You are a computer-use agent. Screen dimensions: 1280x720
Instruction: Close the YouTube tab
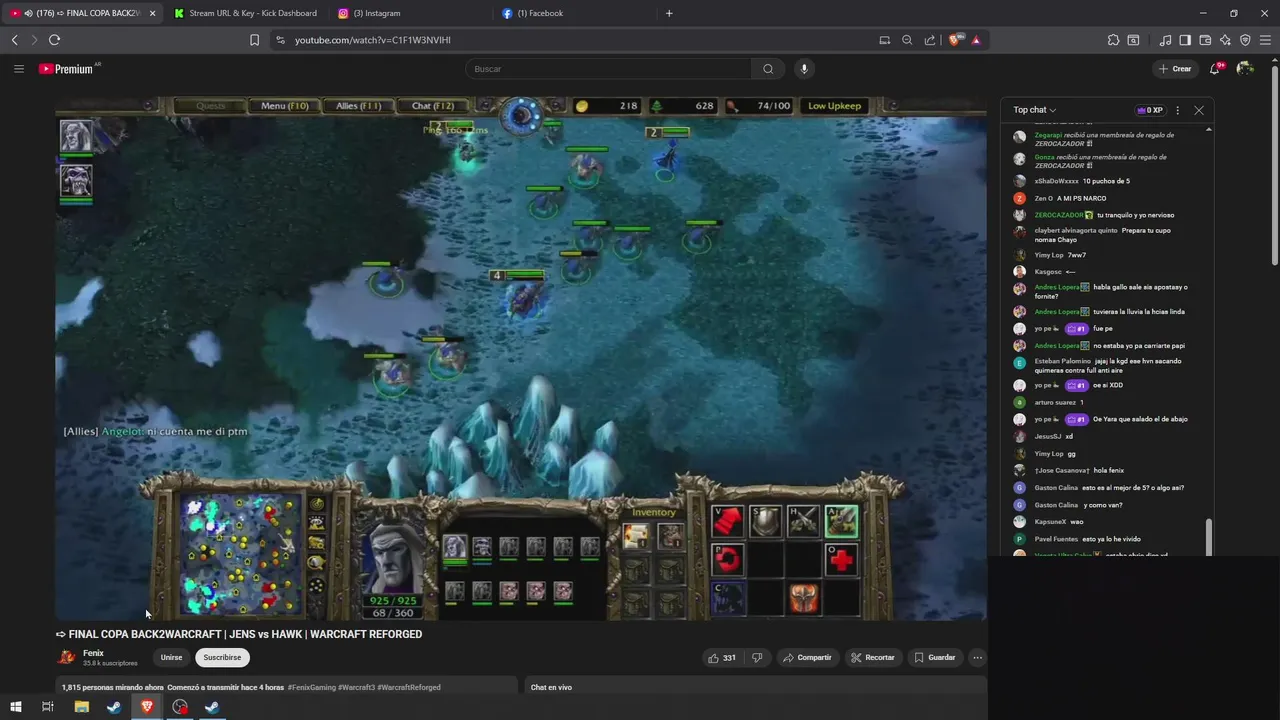pyautogui.click(x=152, y=13)
